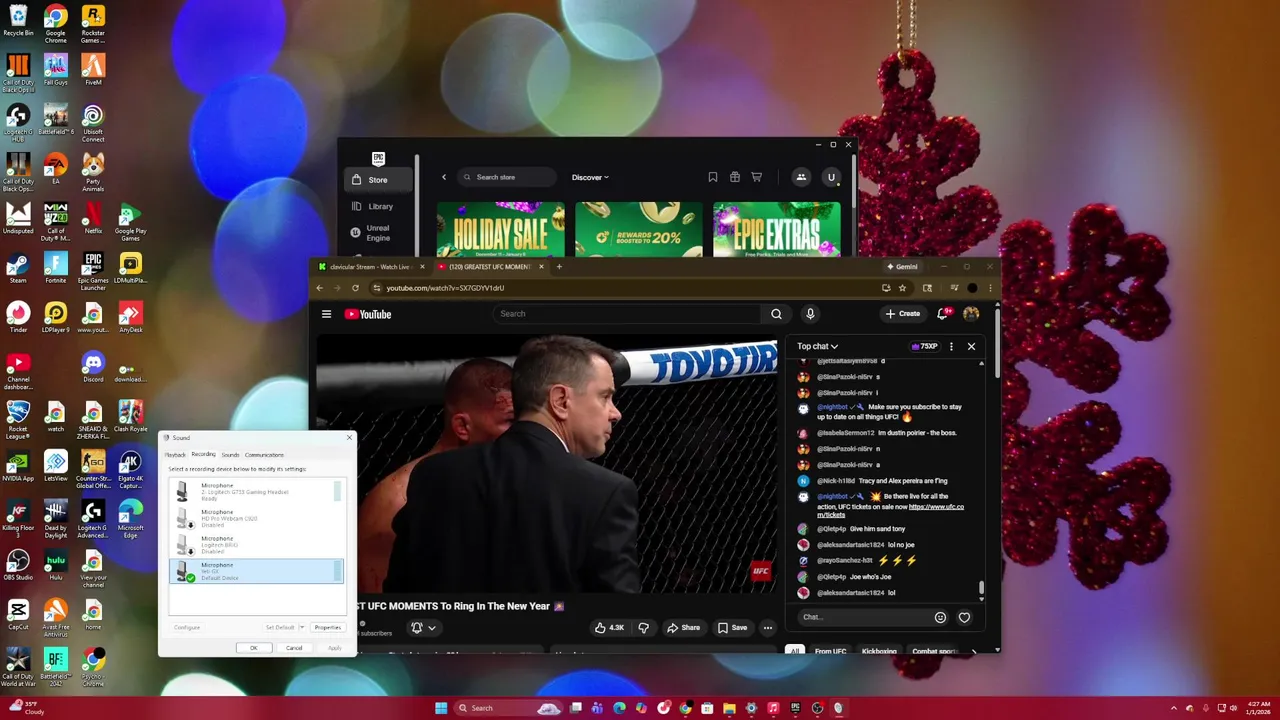Open the Ubisoft Connect desktop shortcut
This screenshot has height=720, width=1280.
click(x=93, y=124)
